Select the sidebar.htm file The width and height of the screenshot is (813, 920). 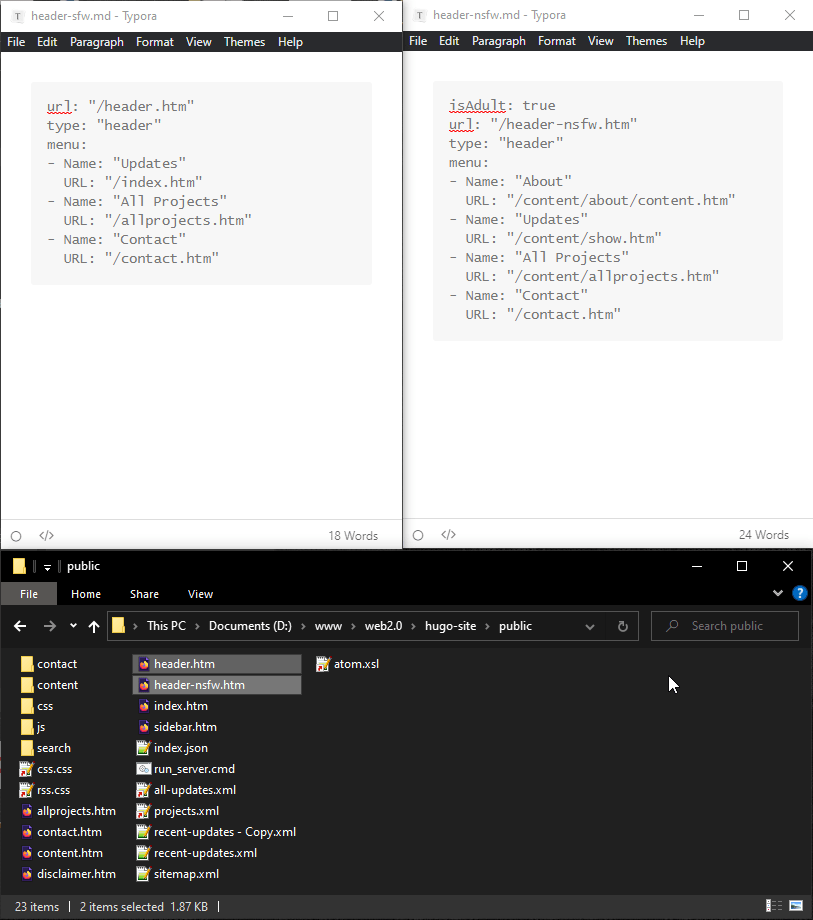click(185, 727)
